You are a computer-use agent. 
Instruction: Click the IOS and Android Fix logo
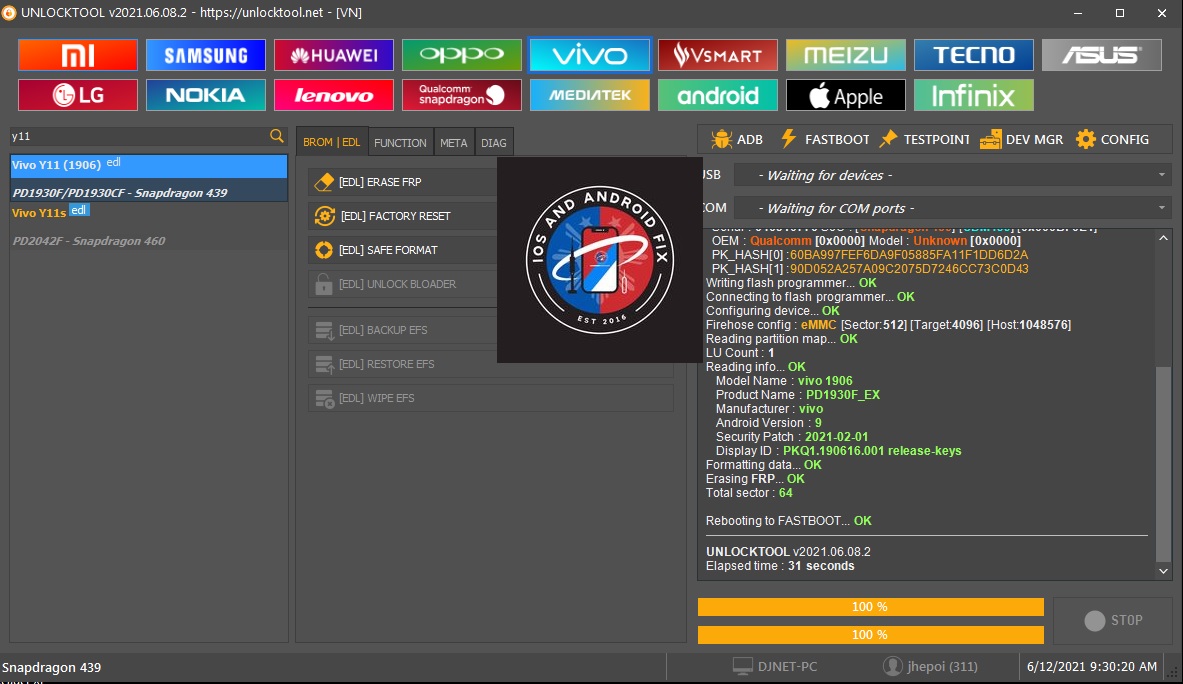[x=600, y=260]
